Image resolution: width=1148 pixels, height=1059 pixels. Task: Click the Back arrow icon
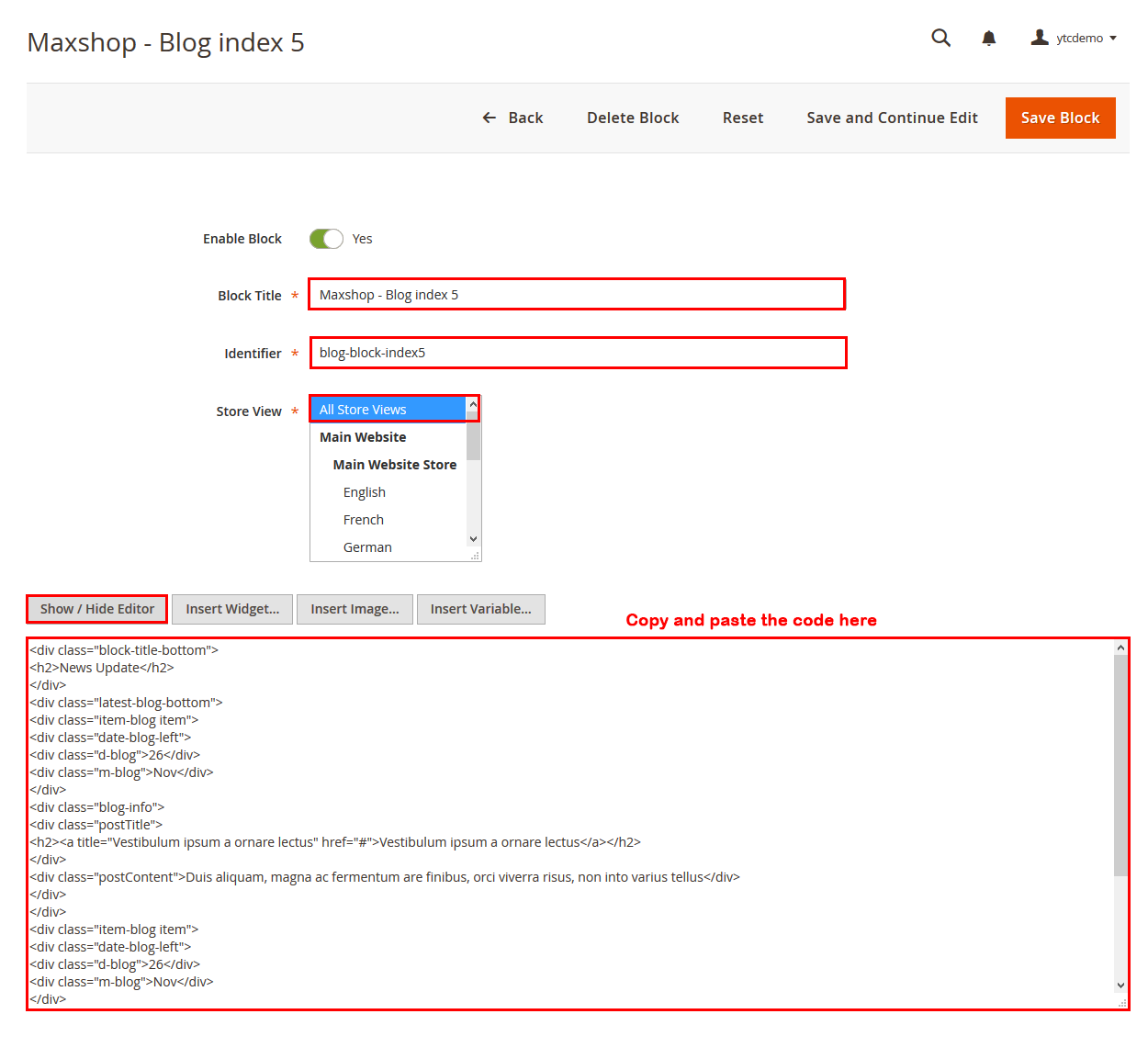pos(490,118)
